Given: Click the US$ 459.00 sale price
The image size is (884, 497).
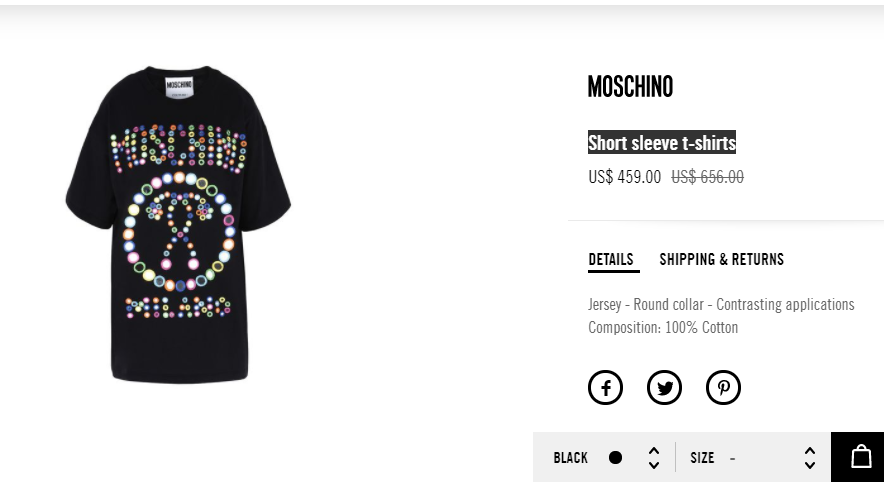Looking at the screenshot, I should (x=624, y=177).
